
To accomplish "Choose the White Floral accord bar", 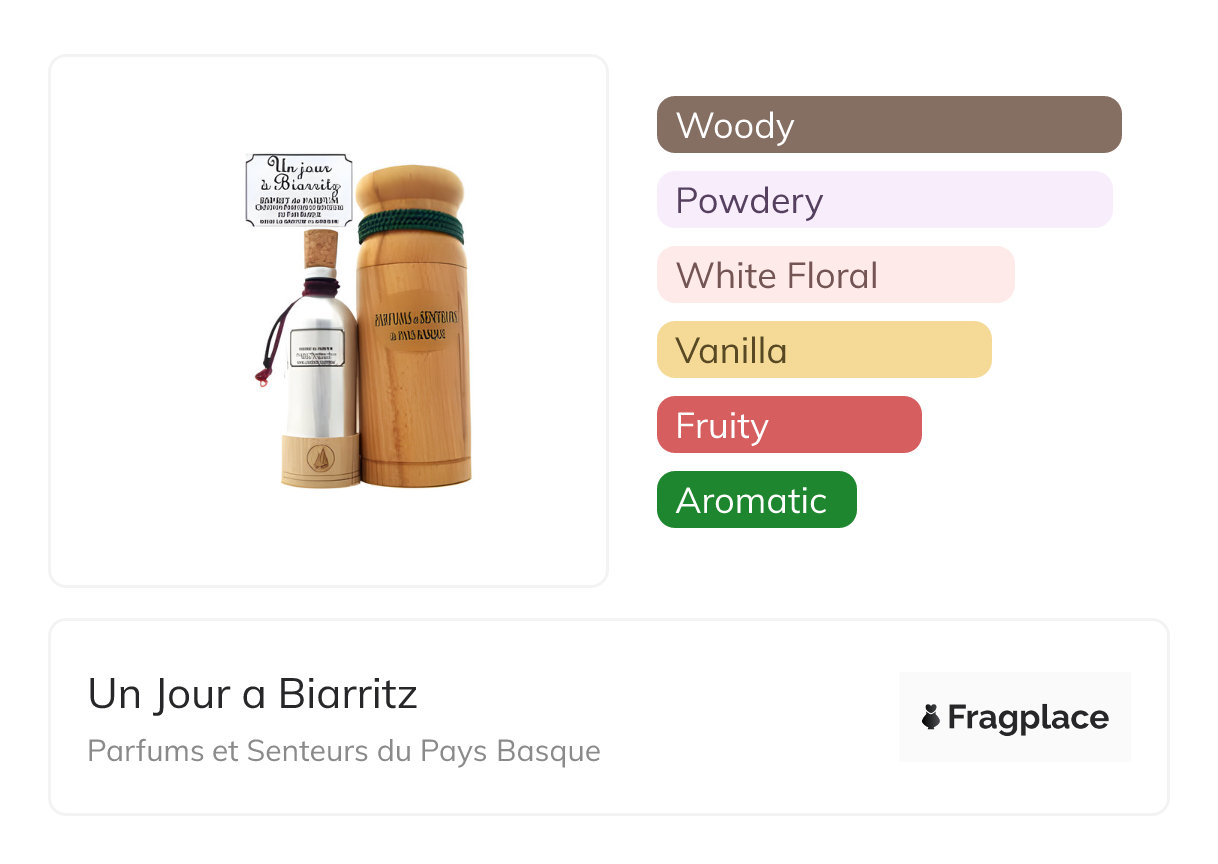I will click(x=835, y=275).
